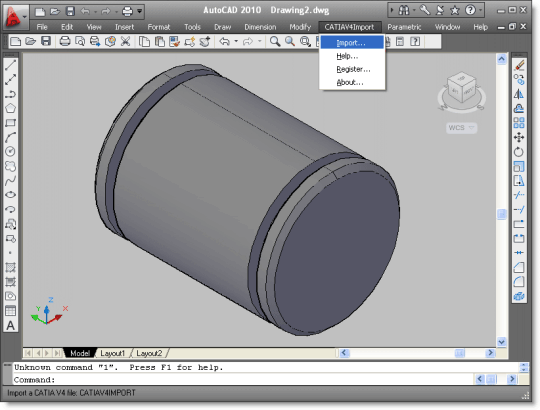Open the AutoCAD application menu button
540x410 pixels.
click(15, 17)
